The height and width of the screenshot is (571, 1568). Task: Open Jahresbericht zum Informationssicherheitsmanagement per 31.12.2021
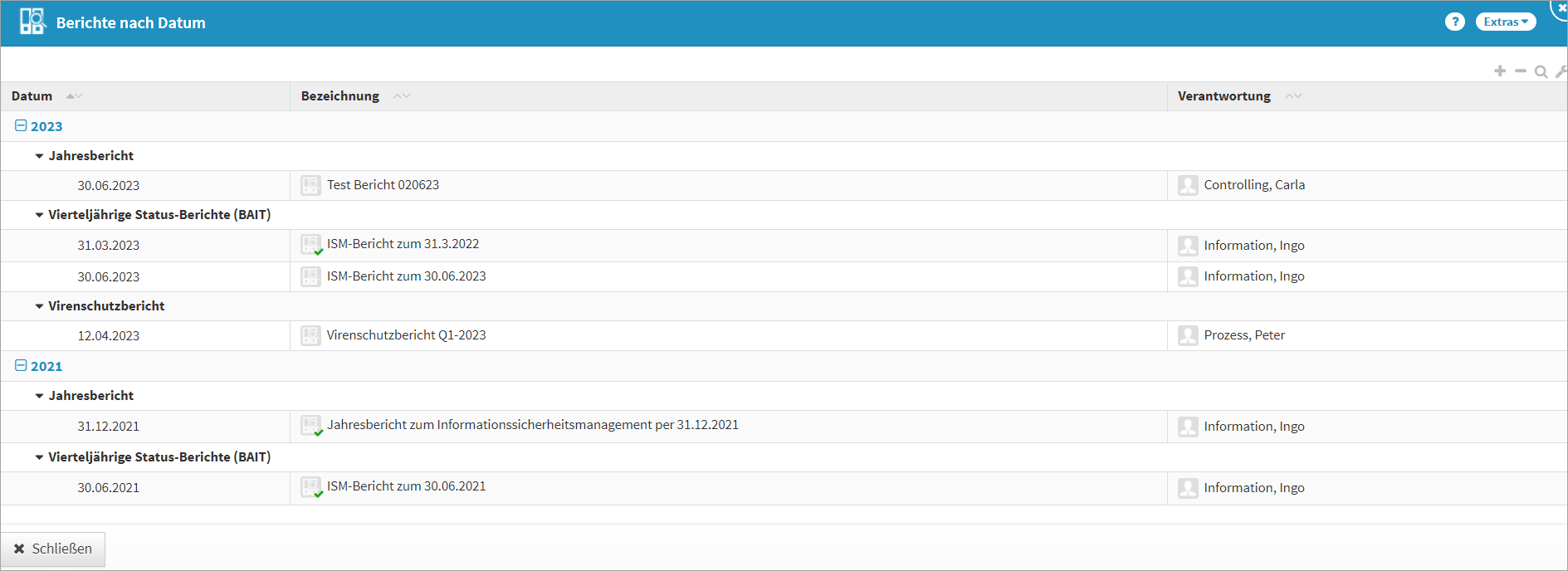532,425
